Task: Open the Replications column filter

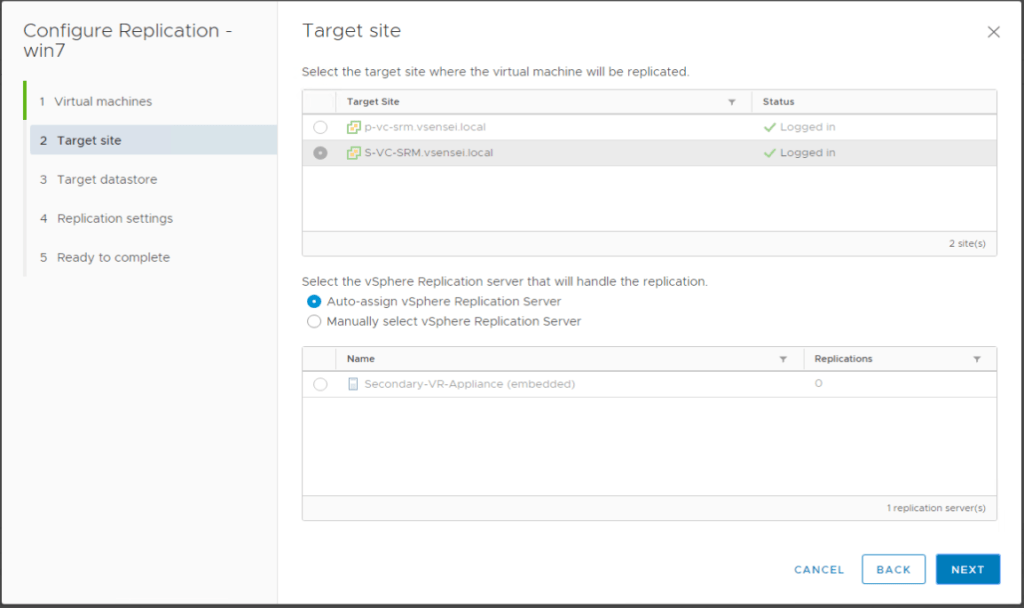Action: 976,359
